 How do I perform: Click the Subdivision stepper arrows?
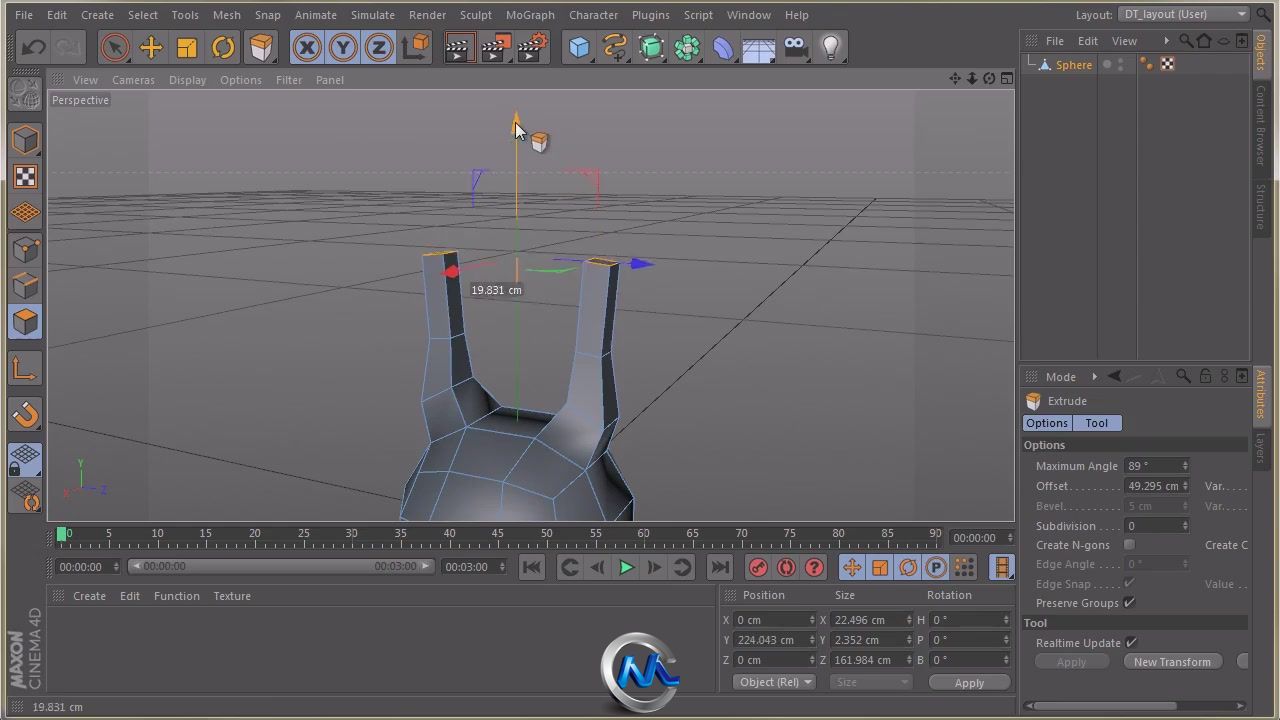[1185, 526]
